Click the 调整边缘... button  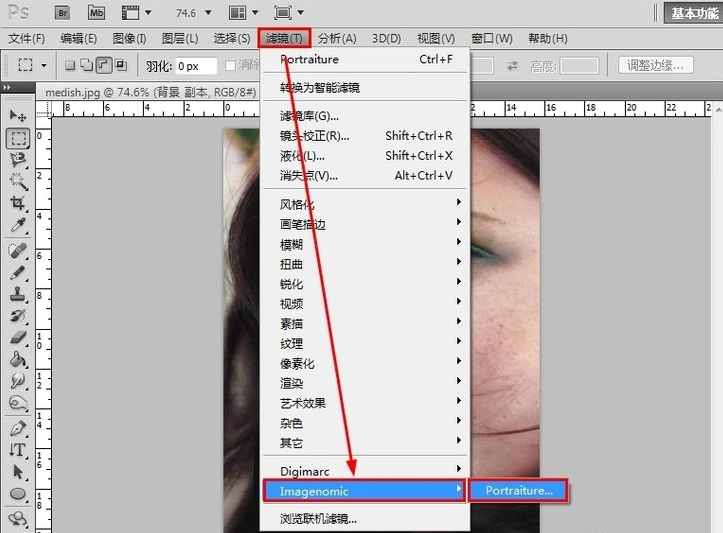pyautogui.click(x=655, y=65)
